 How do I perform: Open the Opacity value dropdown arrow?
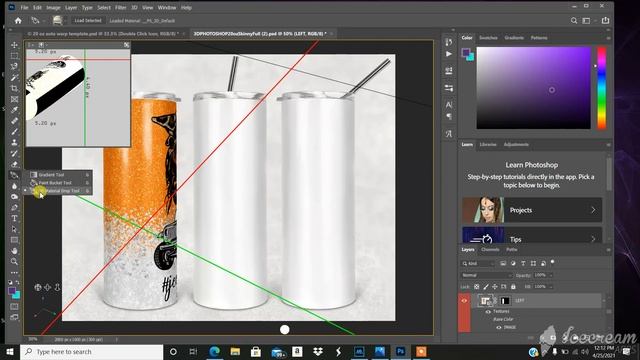pyautogui.click(x=551, y=276)
